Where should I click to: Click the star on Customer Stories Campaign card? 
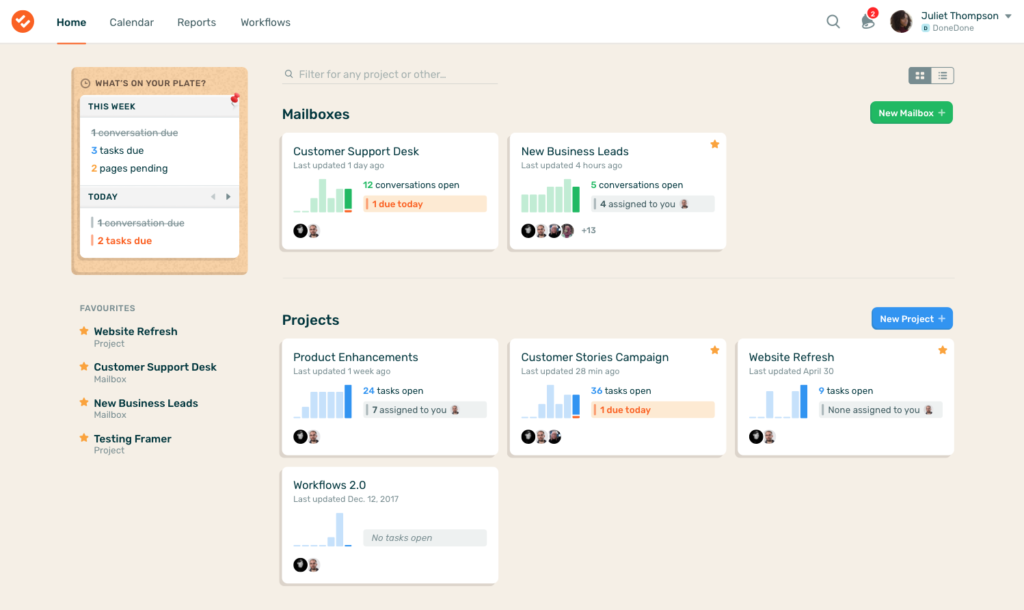click(x=714, y=349)
